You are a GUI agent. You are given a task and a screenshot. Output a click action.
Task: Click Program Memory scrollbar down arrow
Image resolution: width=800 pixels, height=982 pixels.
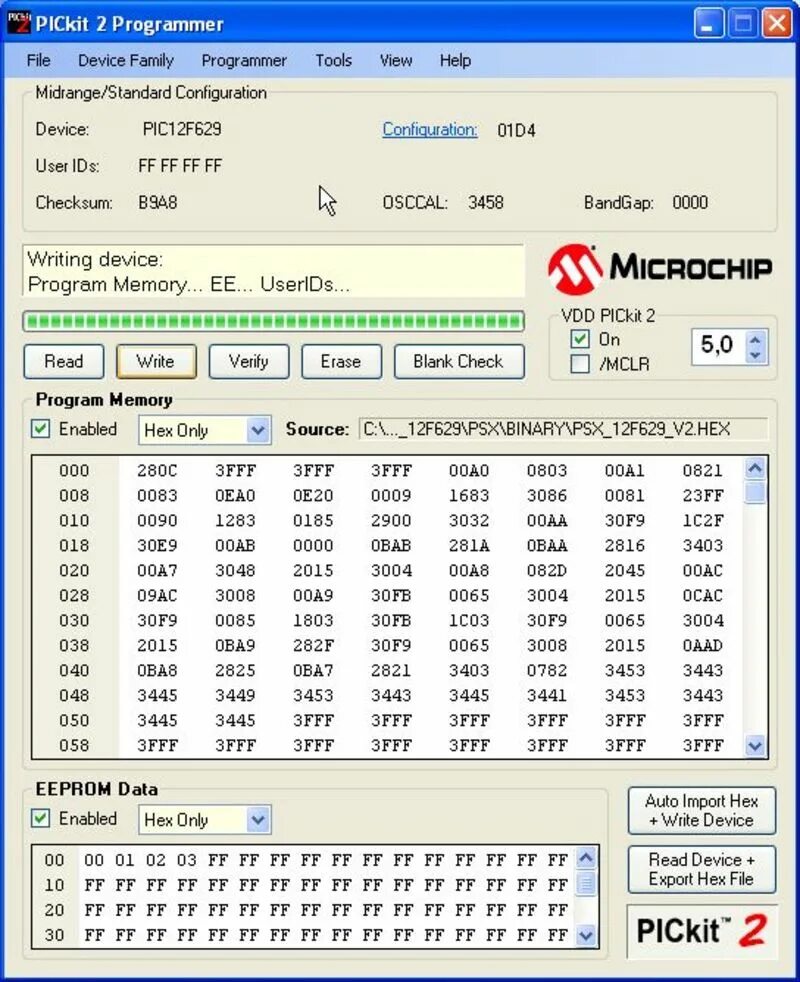pos(755,745)
